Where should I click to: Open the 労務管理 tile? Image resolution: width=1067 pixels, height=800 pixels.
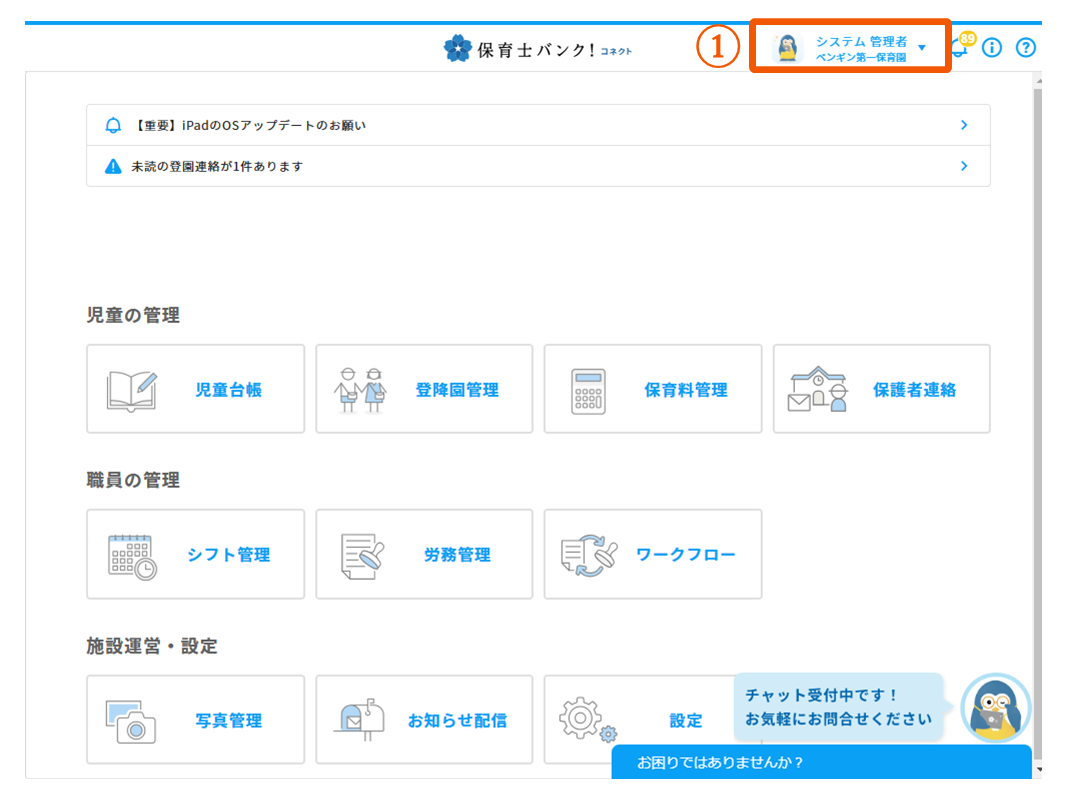point(424,555)
